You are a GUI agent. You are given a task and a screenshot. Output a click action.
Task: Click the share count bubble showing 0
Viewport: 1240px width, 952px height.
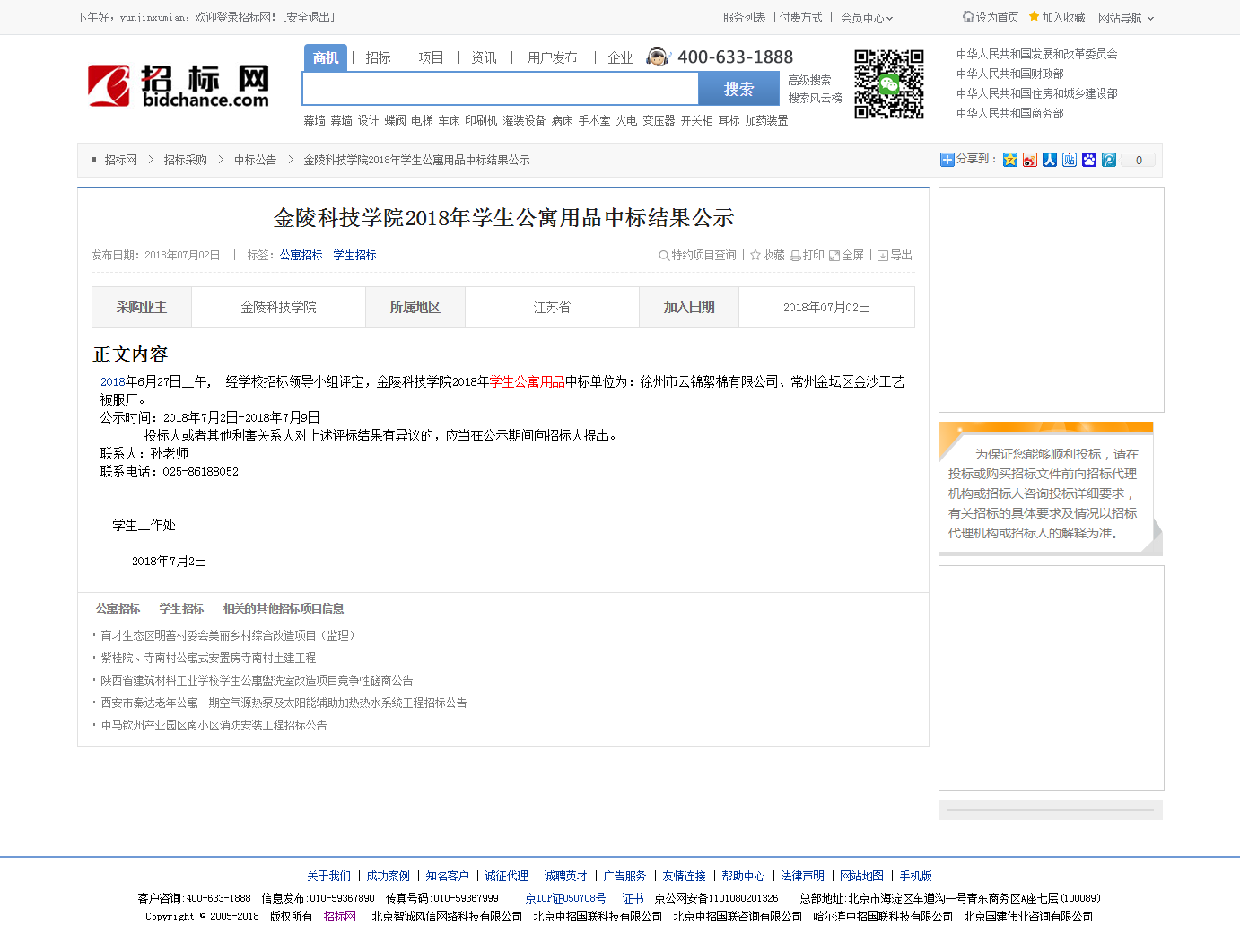[1139, 160]
